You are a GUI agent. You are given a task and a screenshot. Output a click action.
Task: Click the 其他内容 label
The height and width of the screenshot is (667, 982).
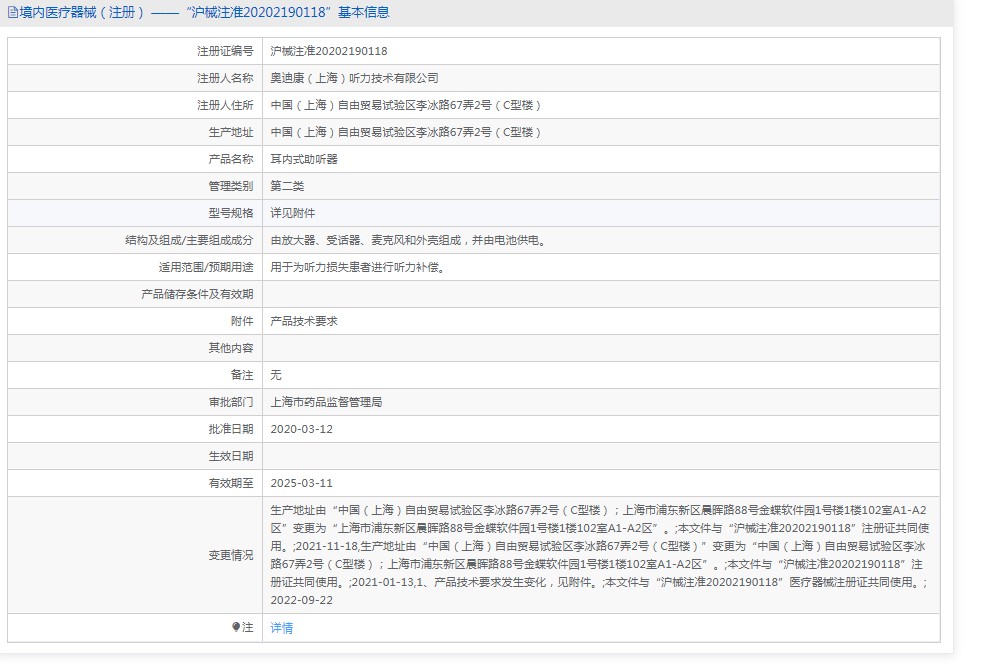pyautogui.click(x=230, y=348)
